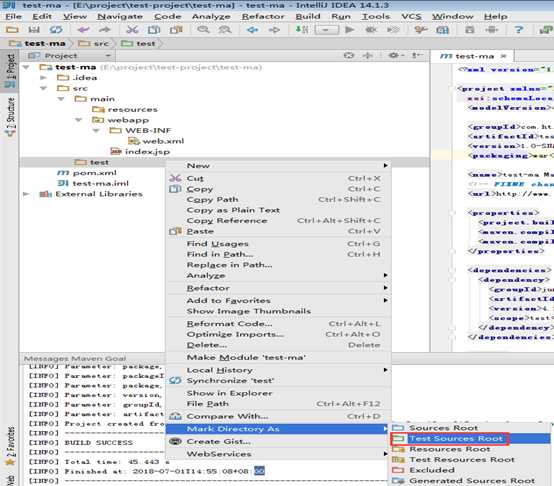The height and width of the screenshot is (486, 554).
Task: Navigate Forward with the right arrow icon
Action: [274, 30]
